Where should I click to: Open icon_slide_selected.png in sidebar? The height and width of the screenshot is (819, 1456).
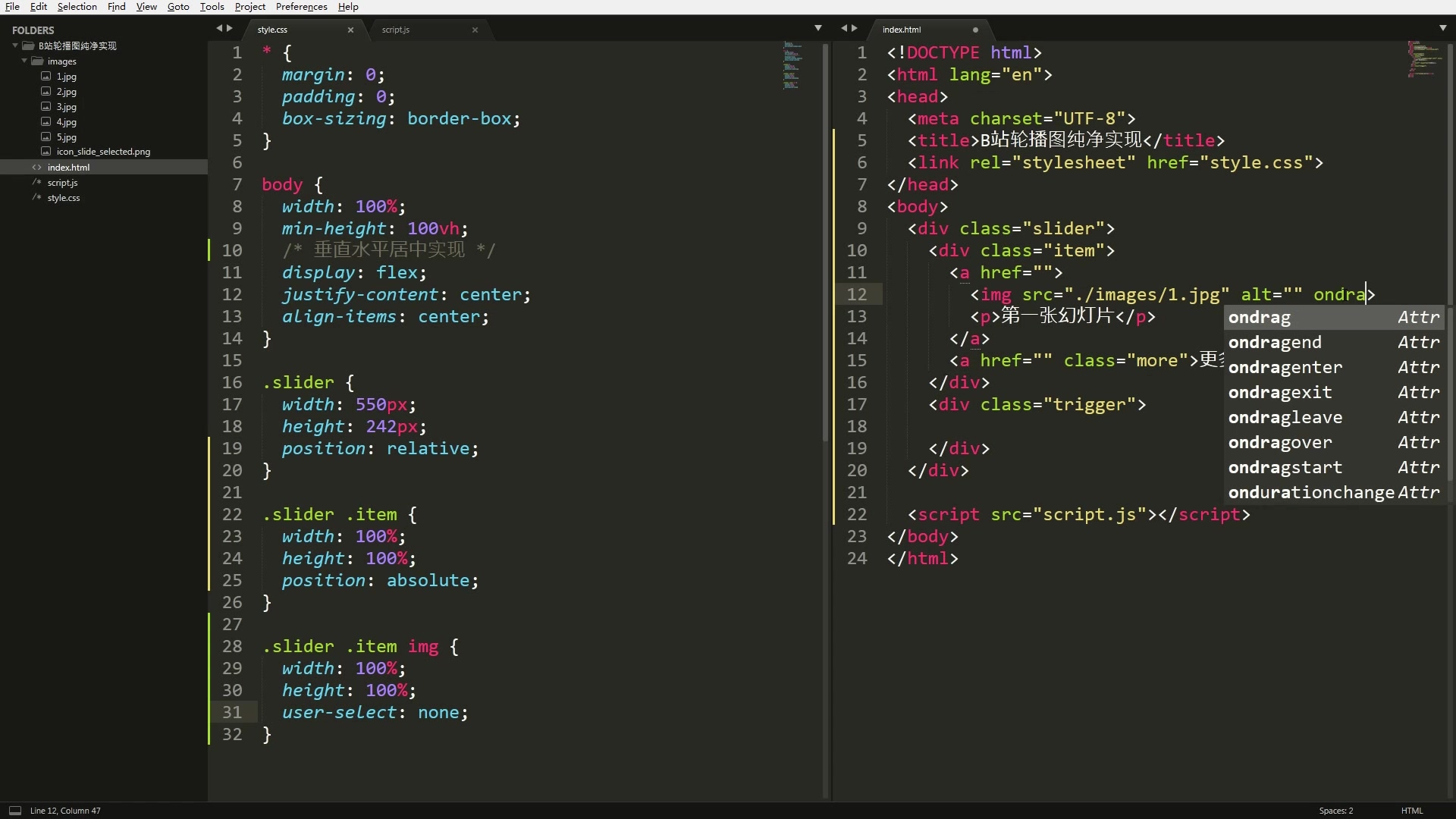[x=103, y=152]
